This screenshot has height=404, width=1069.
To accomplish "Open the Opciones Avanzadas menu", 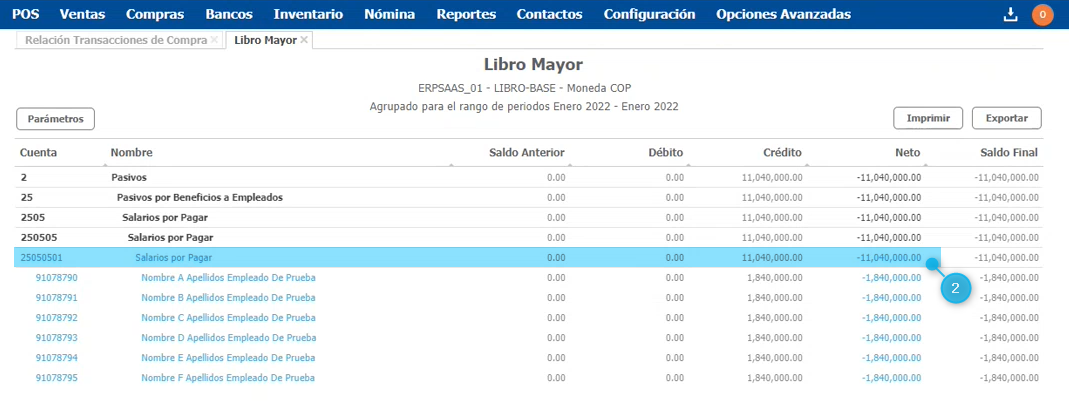I will (x=783, y=14).
